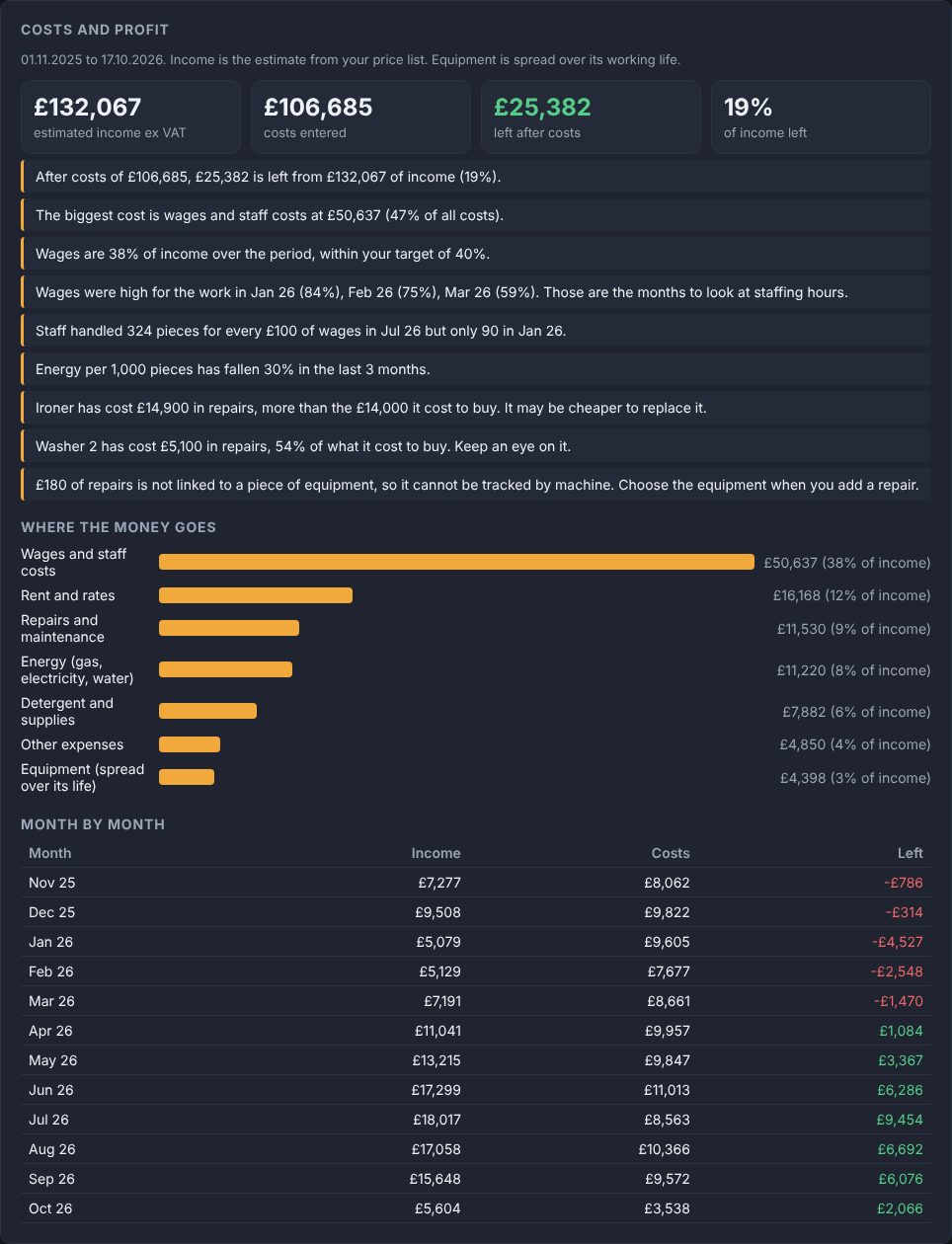The width and height of the screenshot is (952, 1244).
Task: Click the costs entered summary card
Action: coord(360,117)
